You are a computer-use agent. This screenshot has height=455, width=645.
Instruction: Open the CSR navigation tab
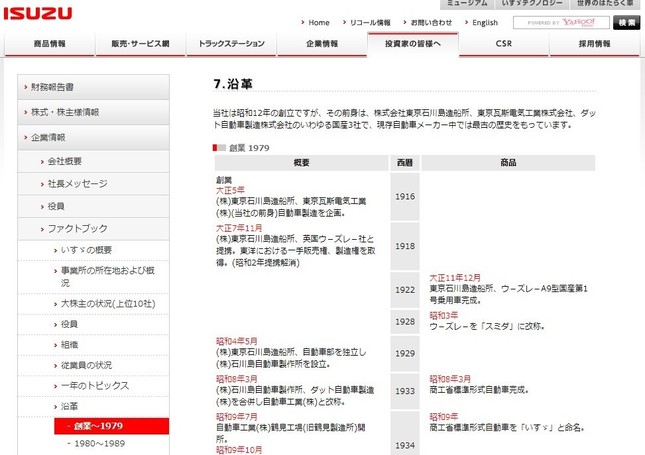point(504,44)
